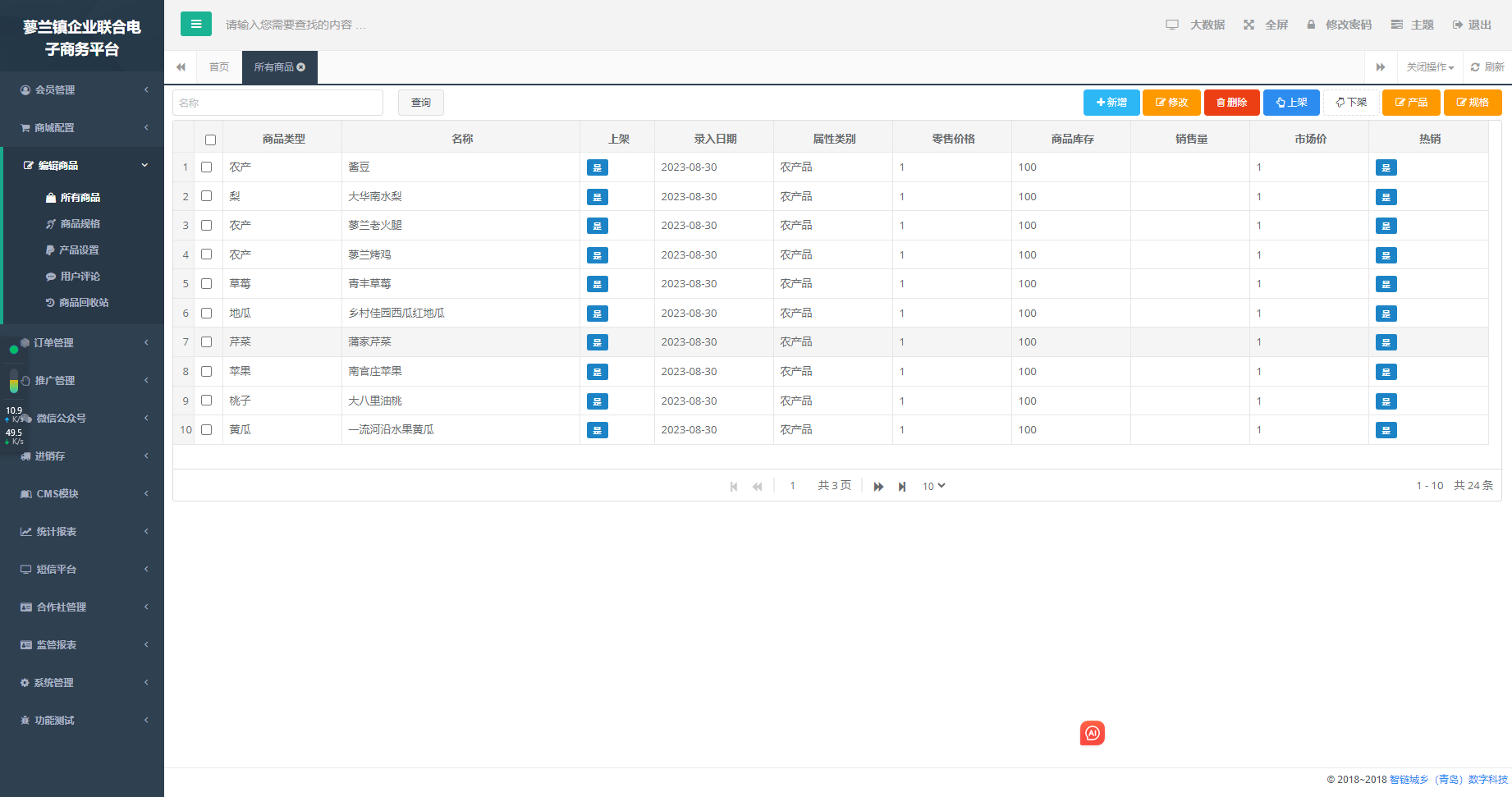Image resolution: width=1512 pixels, height=797 pixels.
Task: Expand the 系统管理 menu
Action: pyautogui.click(x=82, y=682)
